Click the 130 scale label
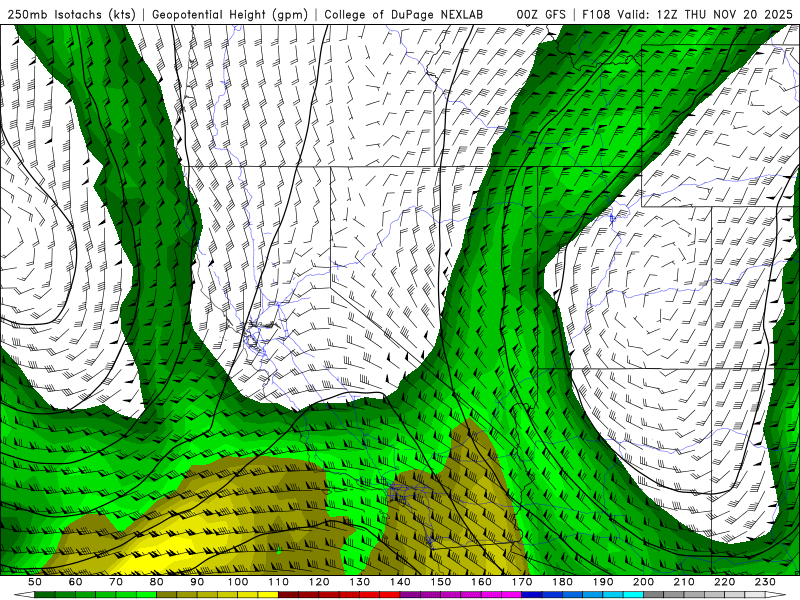Viewport: 800px width, 600px height. (359, 582)
